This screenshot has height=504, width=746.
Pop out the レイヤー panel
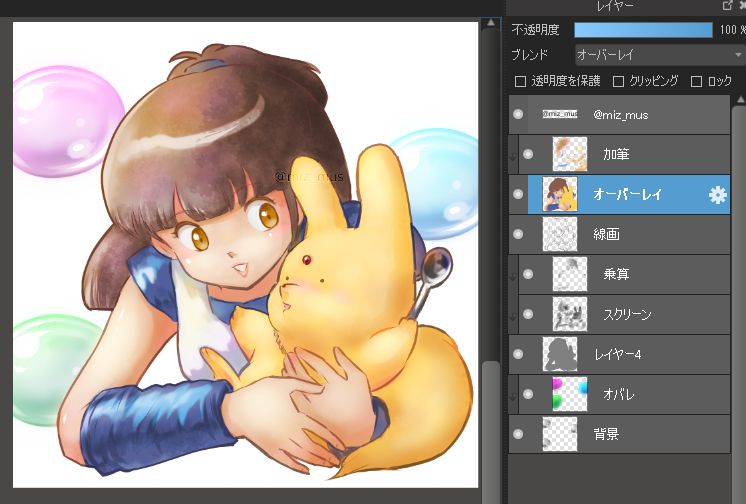727,5
